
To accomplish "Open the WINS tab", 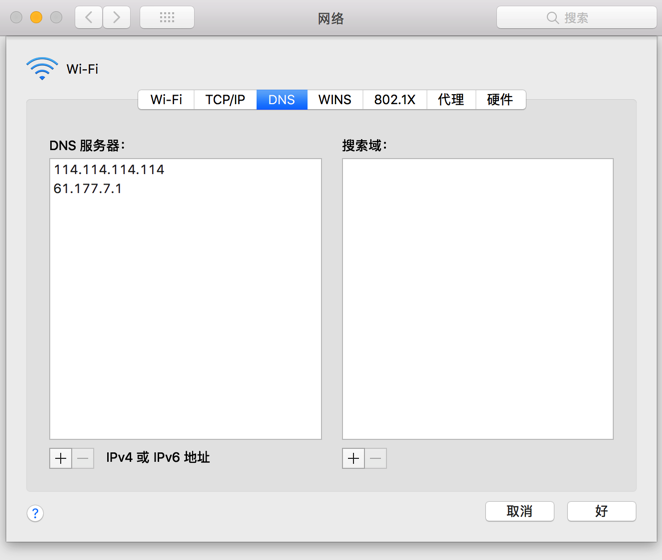I will click(x=335, y=100).
